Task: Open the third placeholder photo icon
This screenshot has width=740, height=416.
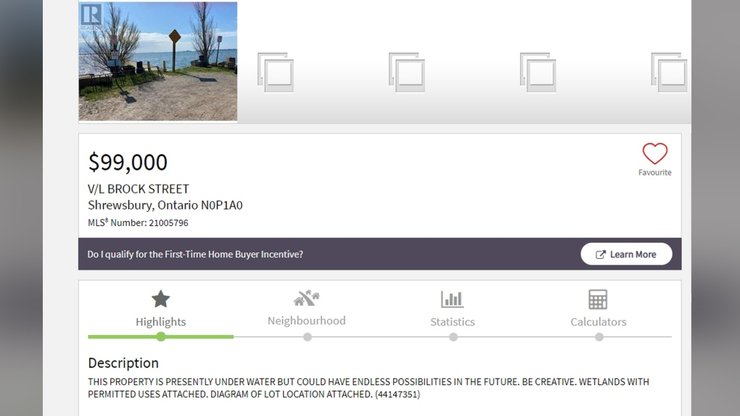Action: 537,72
